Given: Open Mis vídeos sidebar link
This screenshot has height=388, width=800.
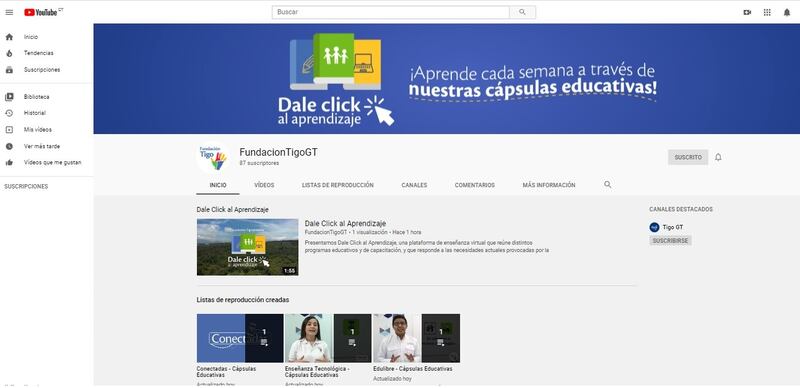Looking at the screenshot, I should [38, 130].
